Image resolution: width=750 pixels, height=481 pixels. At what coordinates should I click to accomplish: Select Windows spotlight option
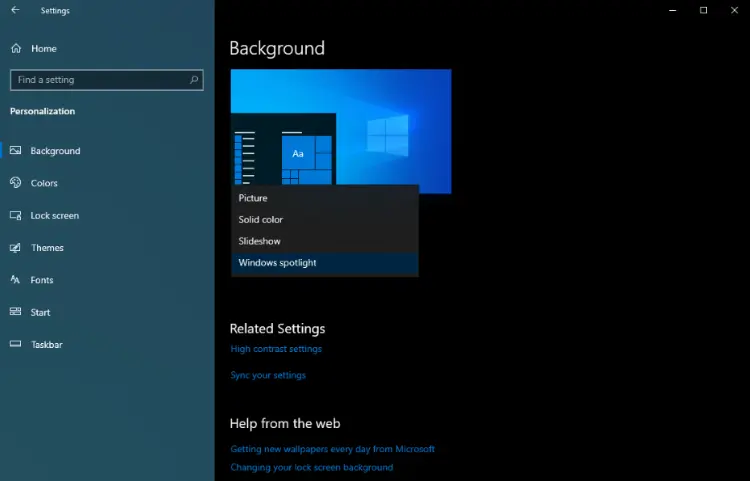325,262
